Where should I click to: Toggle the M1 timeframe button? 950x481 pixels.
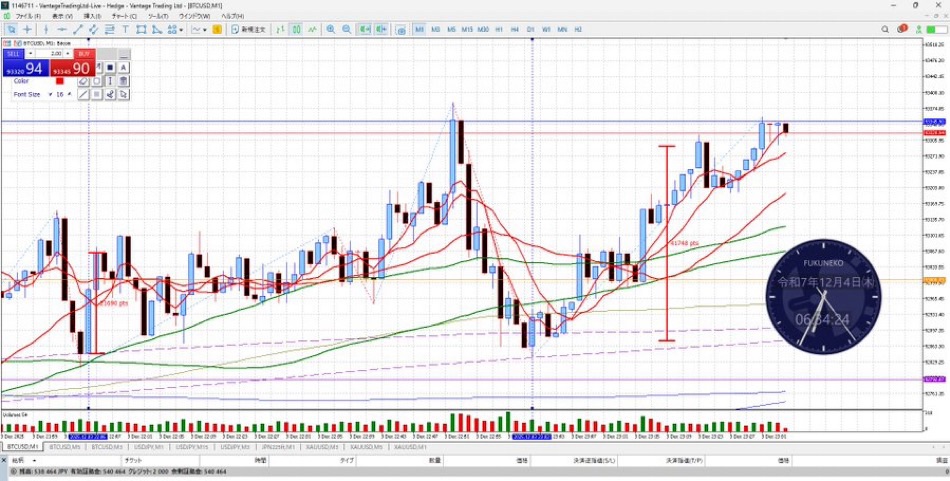(419, 30)
